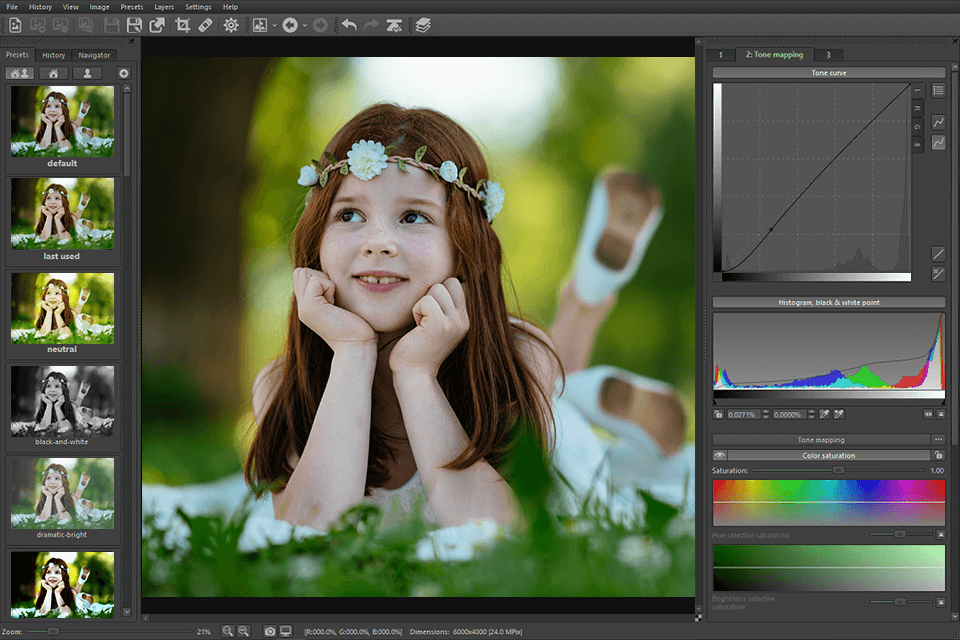This screenshot has width=960, height=640.
Task: Open the Presets menu
Action: point(131,6)
